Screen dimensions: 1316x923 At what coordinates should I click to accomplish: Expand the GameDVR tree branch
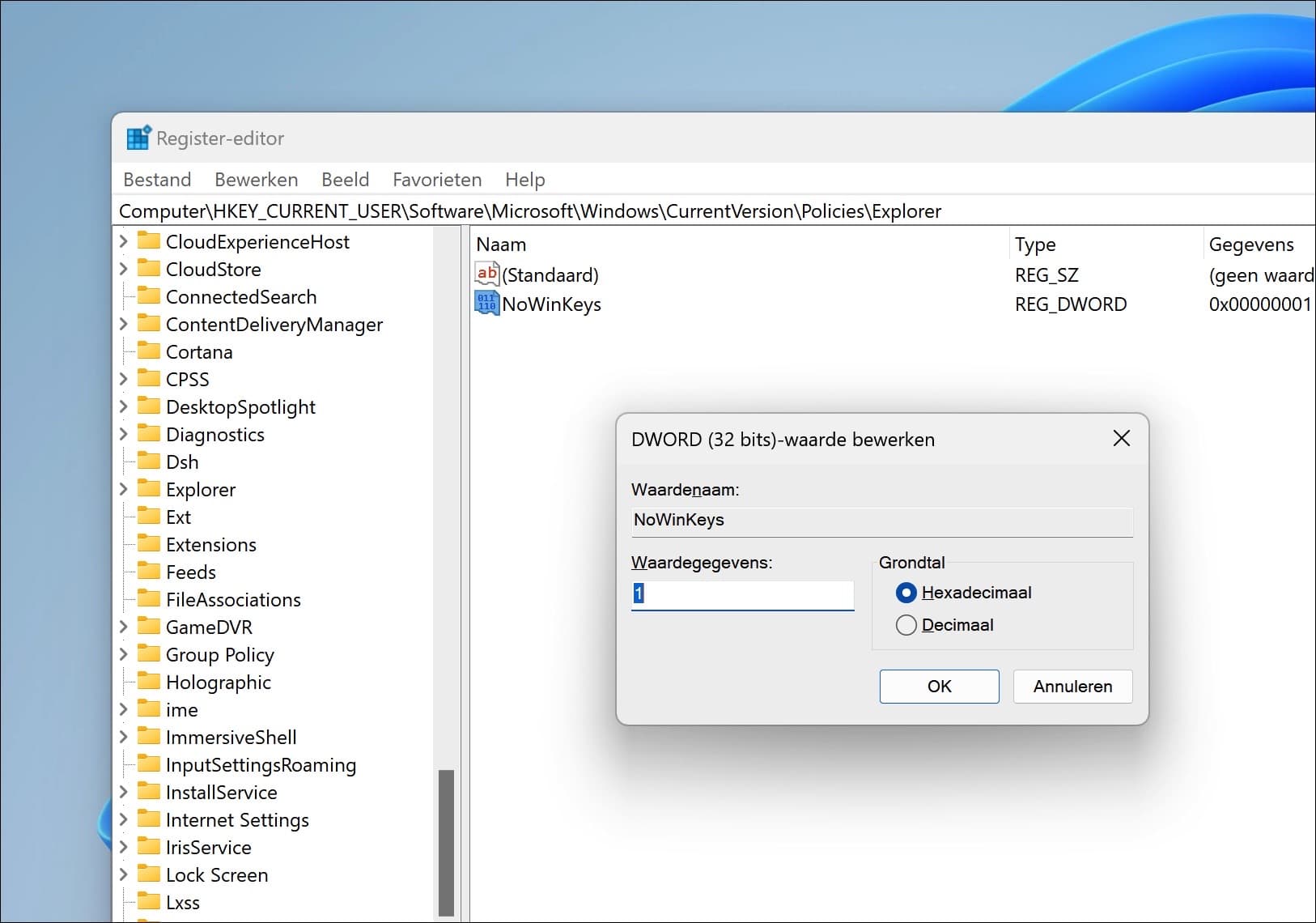(x=123, y=627)
